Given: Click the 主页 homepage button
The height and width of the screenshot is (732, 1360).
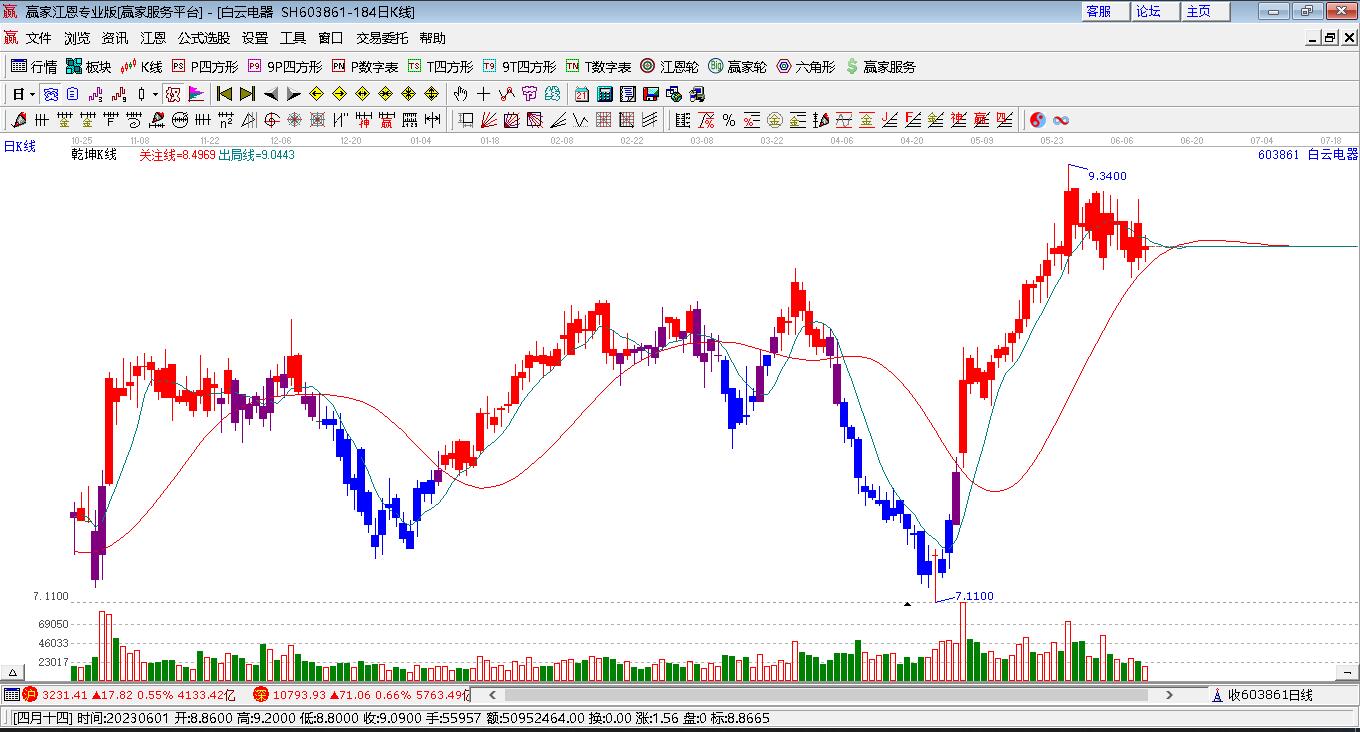Looking at the screenshot, I should pyautogui.click(x=1205, y=11).
